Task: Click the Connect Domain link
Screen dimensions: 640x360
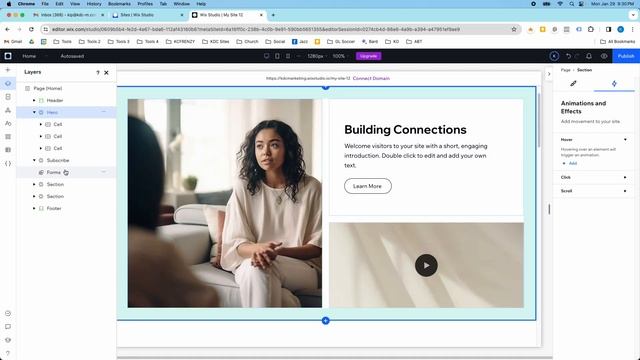Action: click(x=371, y=78)
